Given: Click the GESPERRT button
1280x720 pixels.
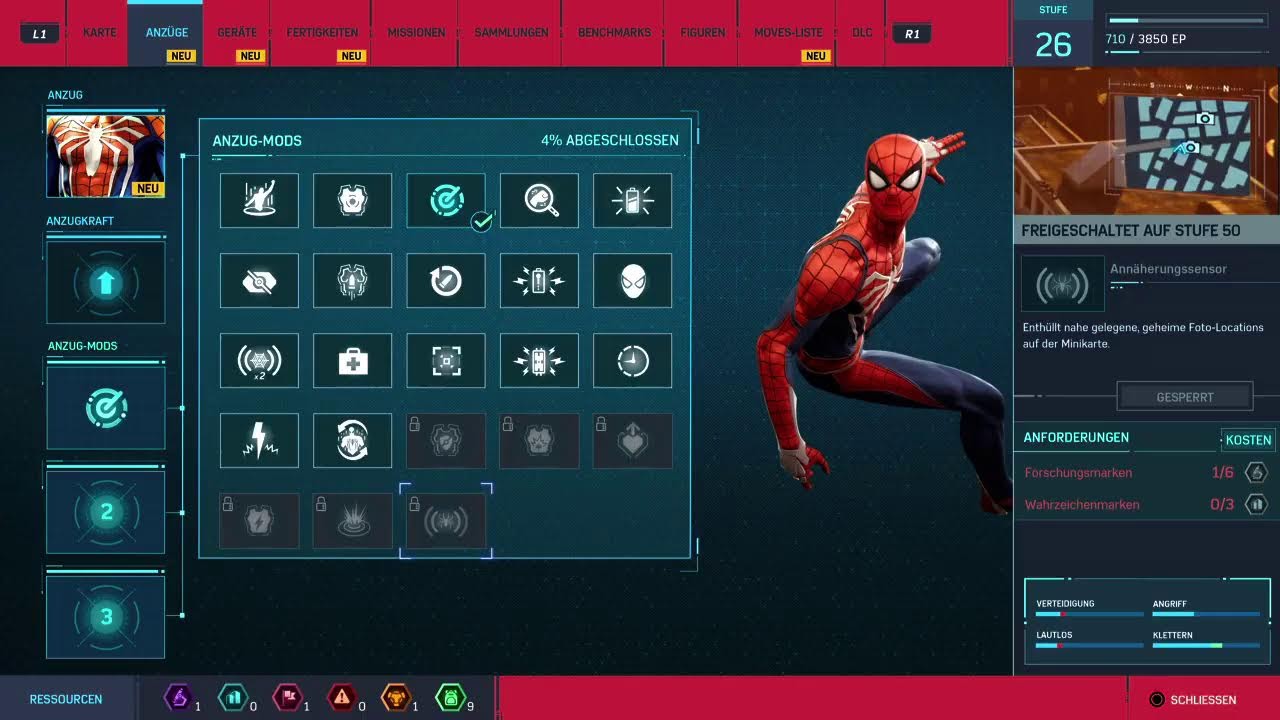Looking at the screenshot, I should click(x=1185, y=397).
